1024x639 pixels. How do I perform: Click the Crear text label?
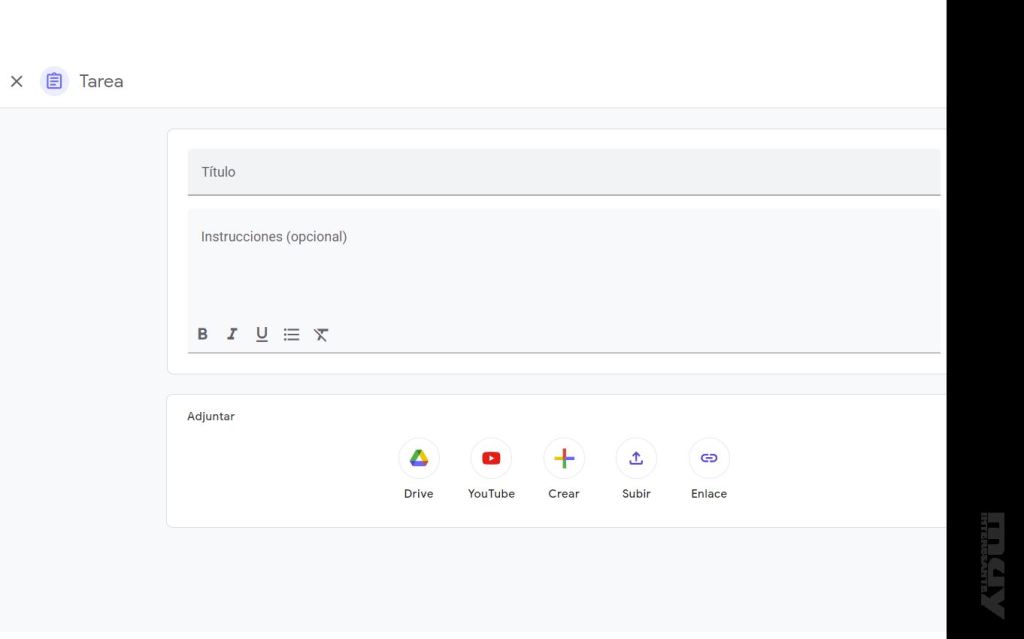[x=564, y=494]
